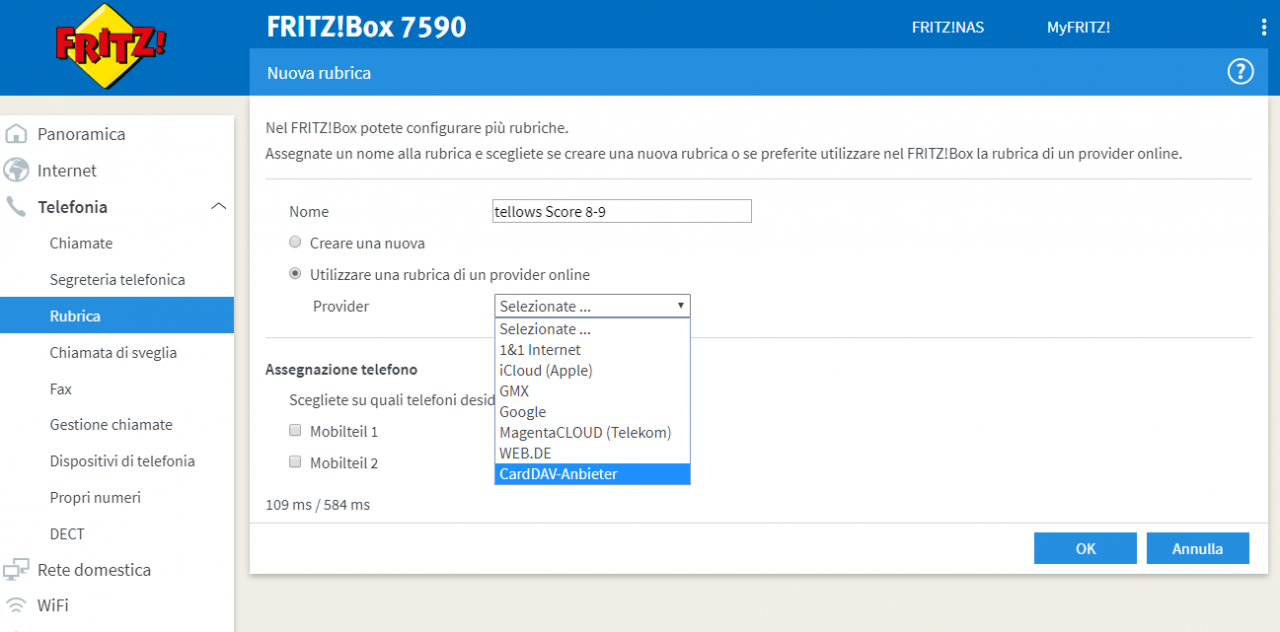Open Segreteria telefonica in sidebar
The width and height of the screenshot is (1280, 632).
(117, 280)
